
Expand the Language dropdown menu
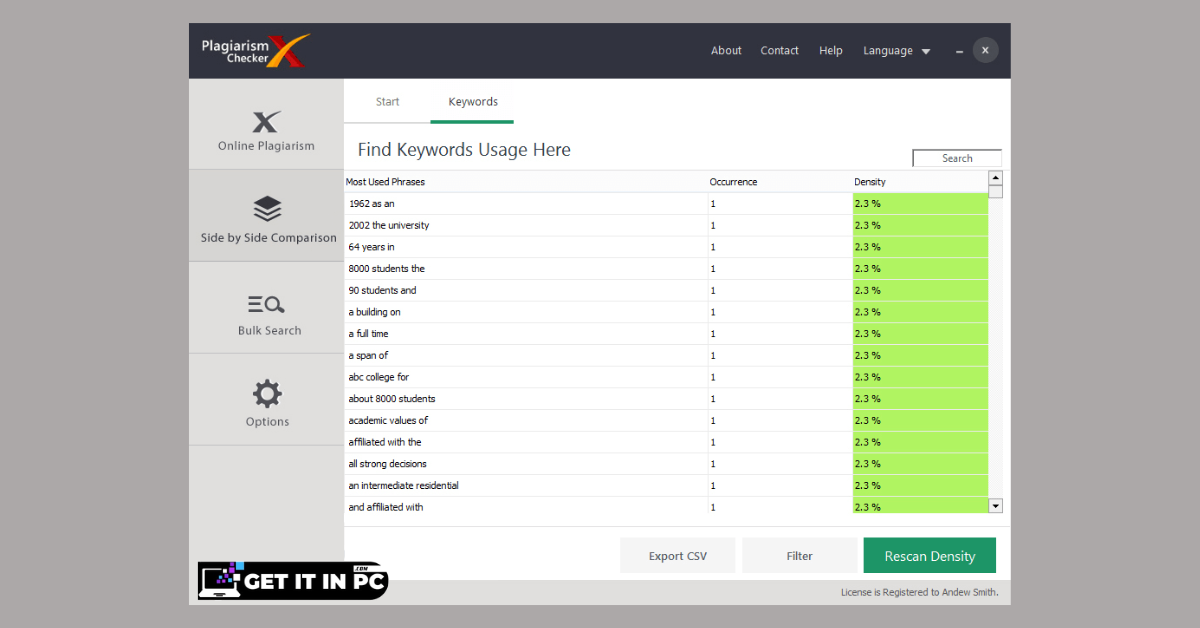click(897, 51)
